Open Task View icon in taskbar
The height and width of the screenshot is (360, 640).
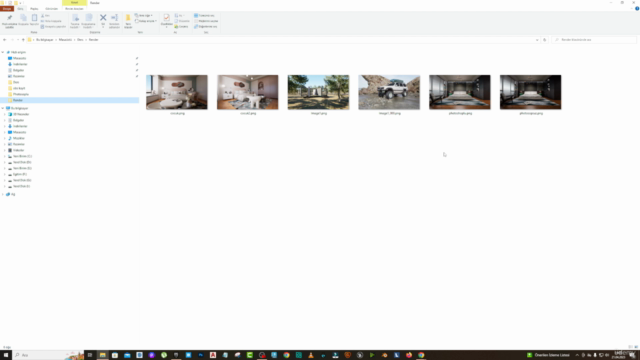90,355
